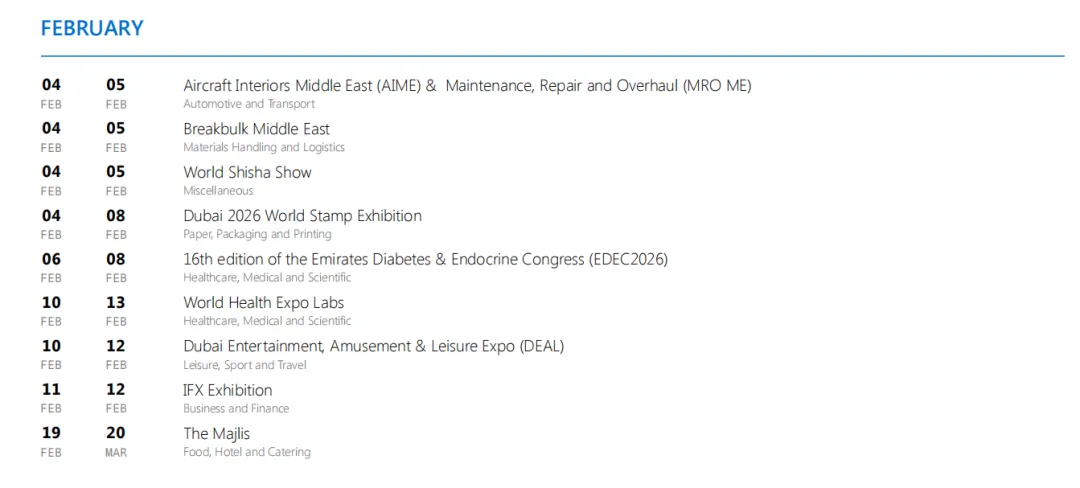Open The Majlis event listing
The image size is (1080, 488).
pyautogui.click(x=216, y=434)
